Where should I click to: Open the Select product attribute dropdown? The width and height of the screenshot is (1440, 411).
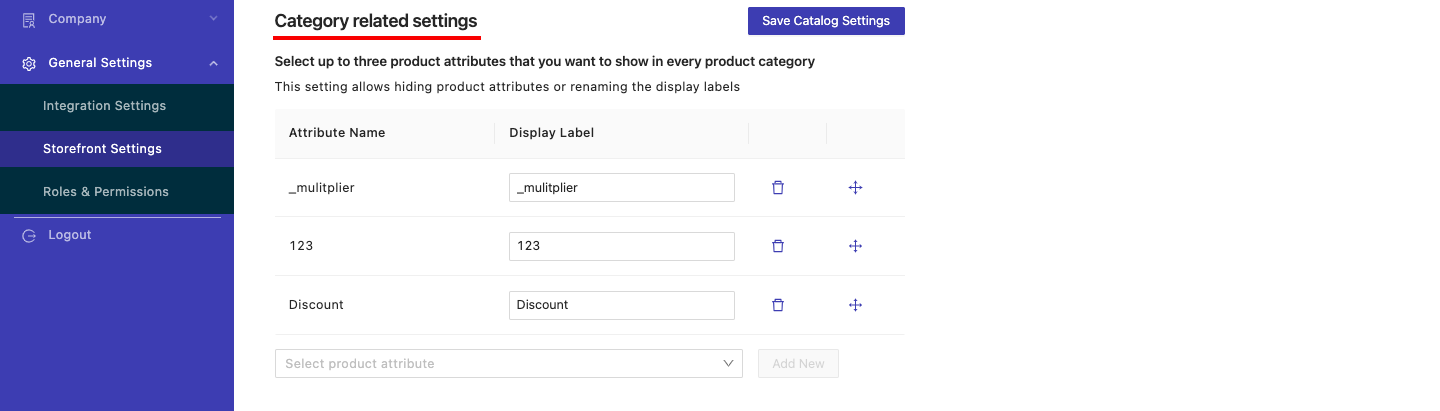pos(508,364)
